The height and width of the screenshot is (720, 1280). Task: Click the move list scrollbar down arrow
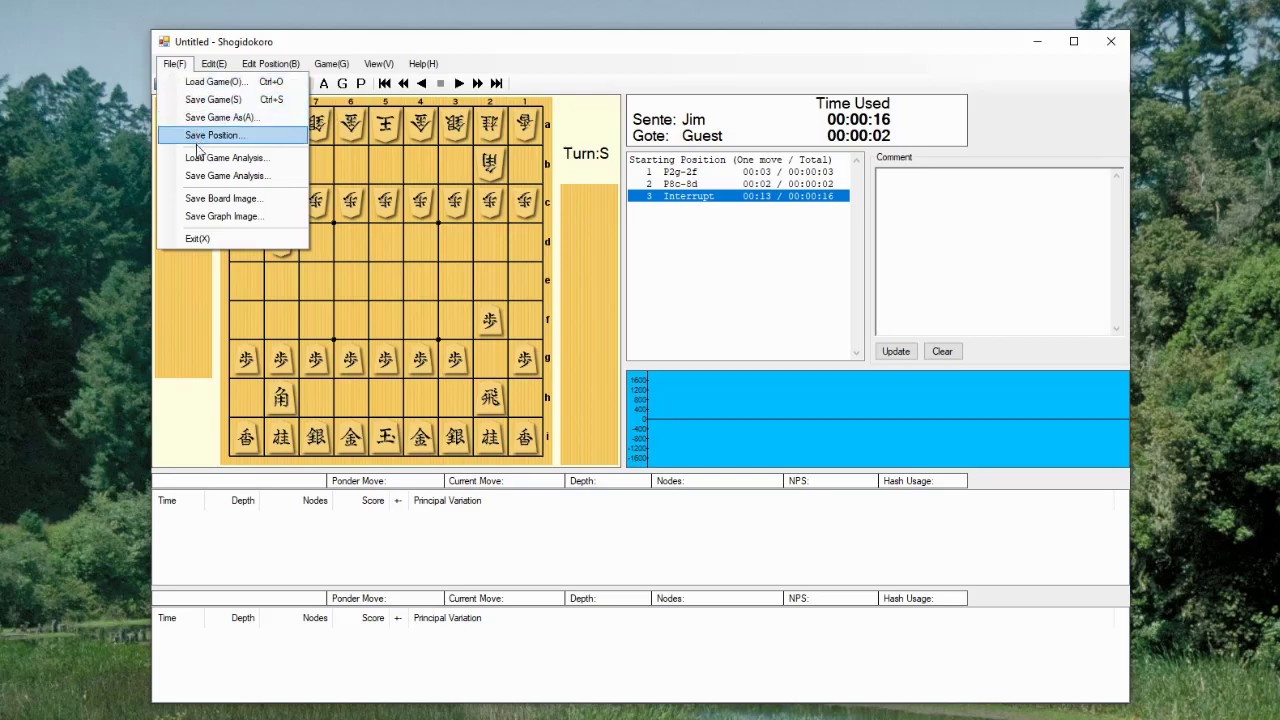[856, 353]
